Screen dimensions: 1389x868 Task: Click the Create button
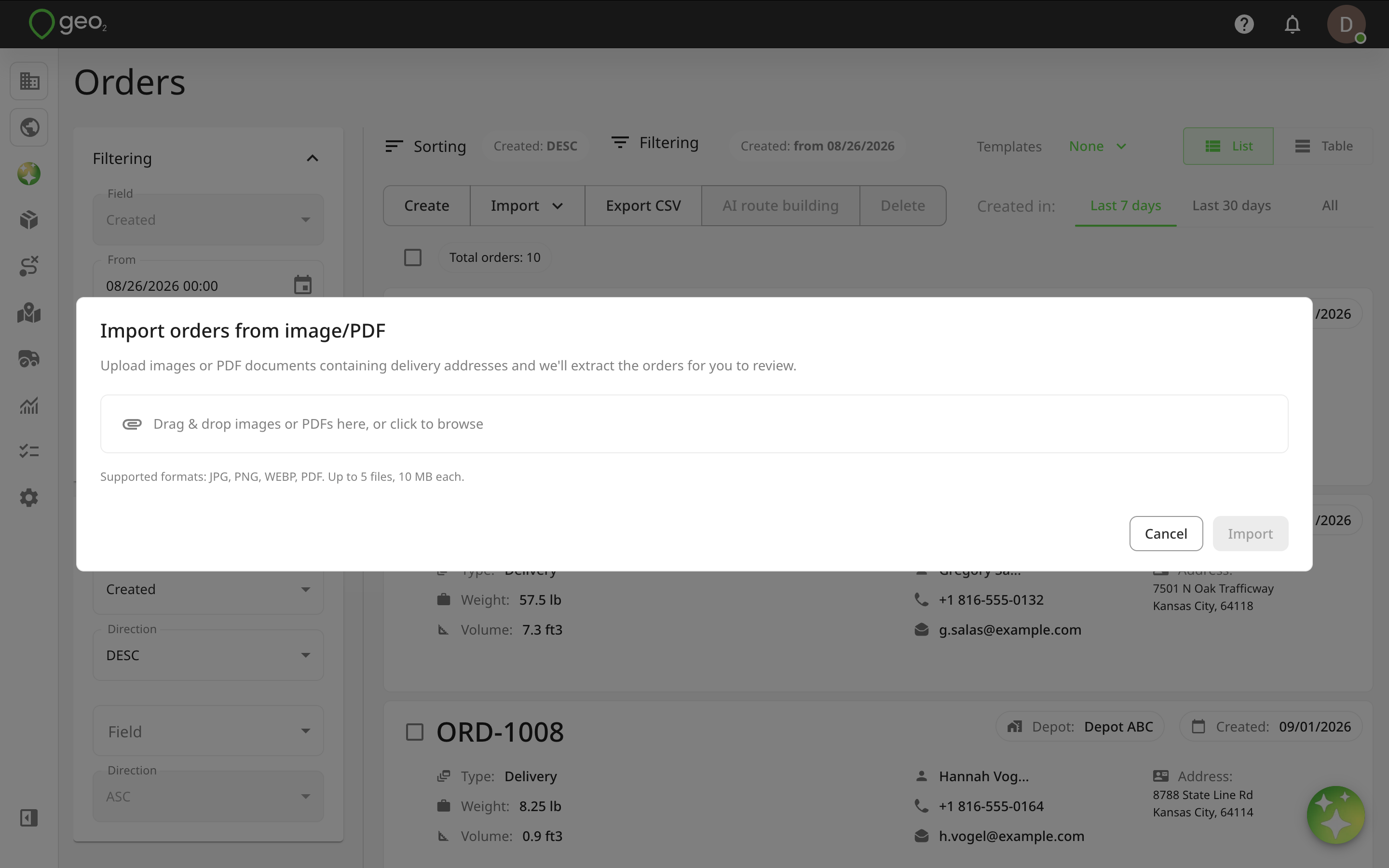(426, 205)
